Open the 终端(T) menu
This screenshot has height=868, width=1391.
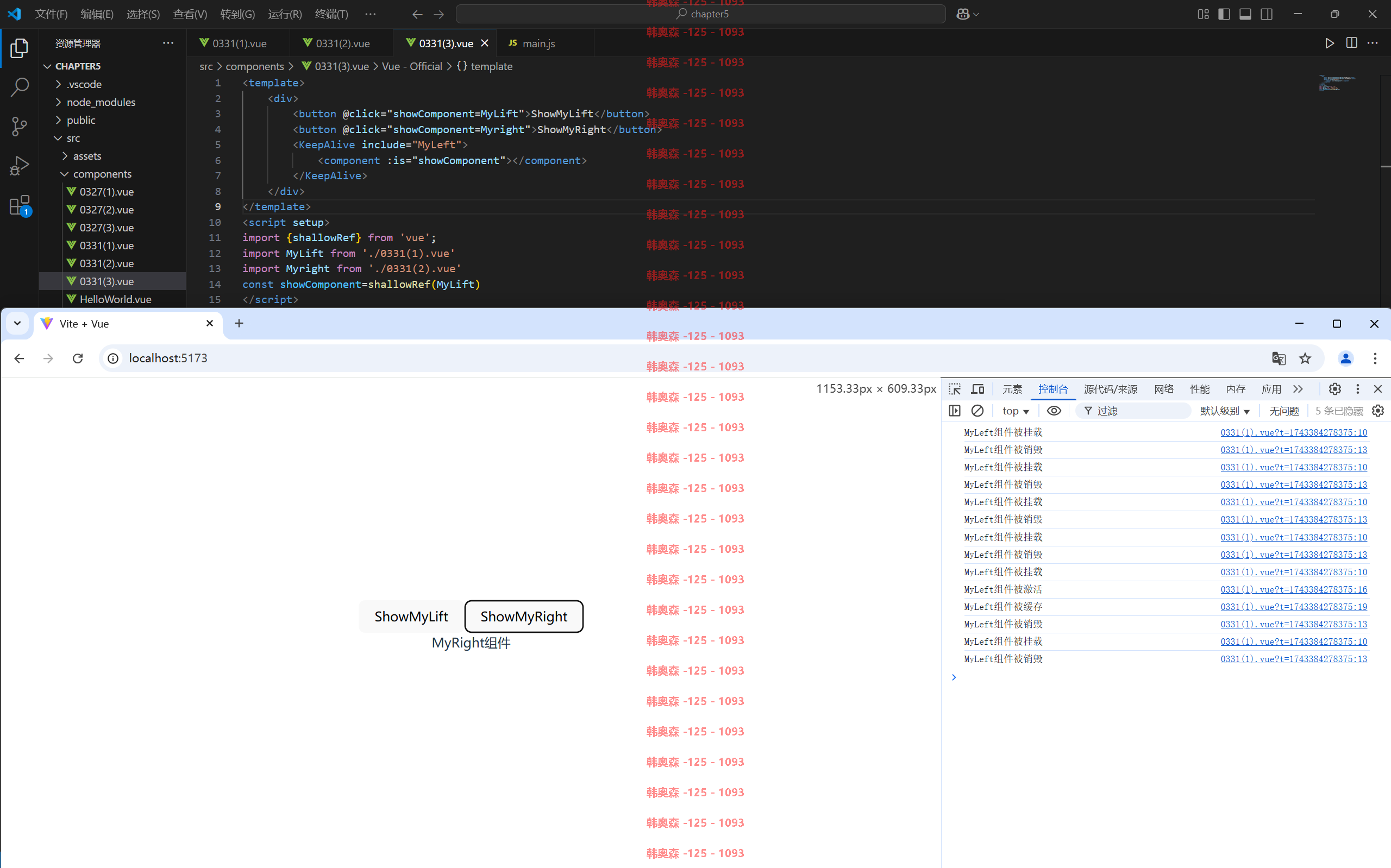coord(331,14)
